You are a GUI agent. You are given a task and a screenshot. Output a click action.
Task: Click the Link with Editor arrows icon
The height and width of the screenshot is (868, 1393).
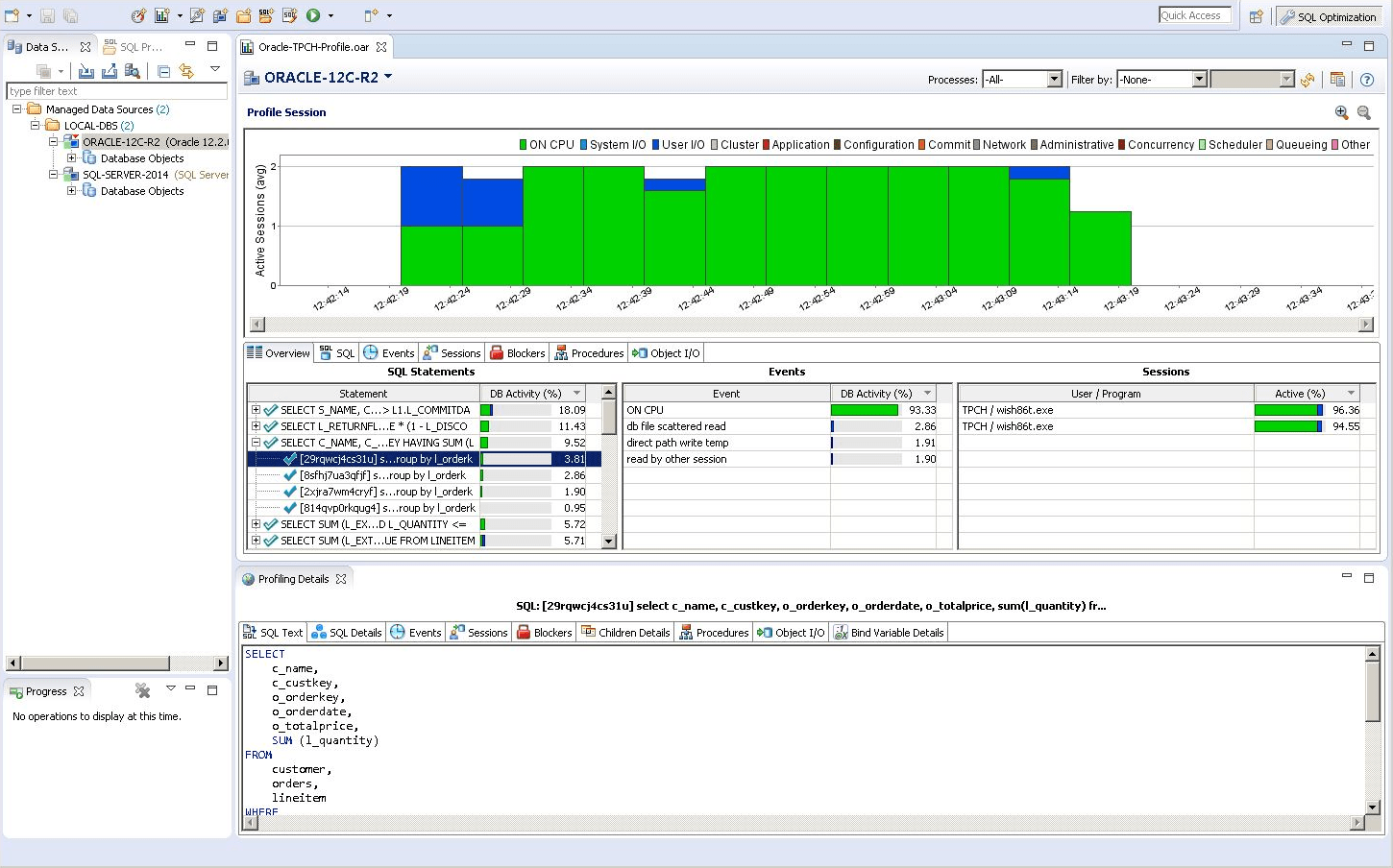point(186,71)
